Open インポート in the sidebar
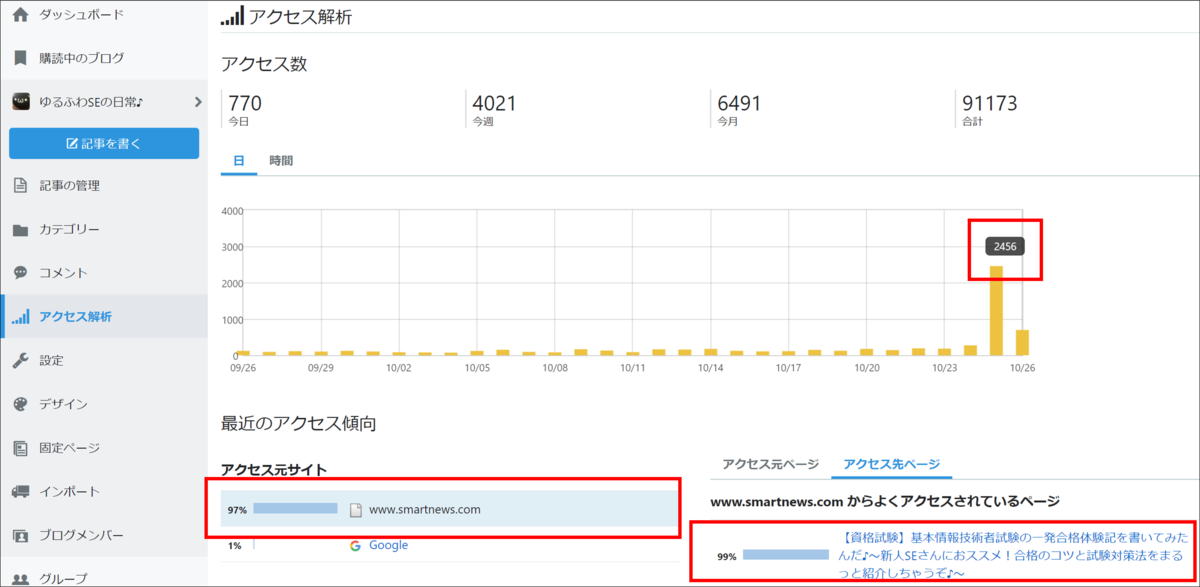 coord(69,491)
